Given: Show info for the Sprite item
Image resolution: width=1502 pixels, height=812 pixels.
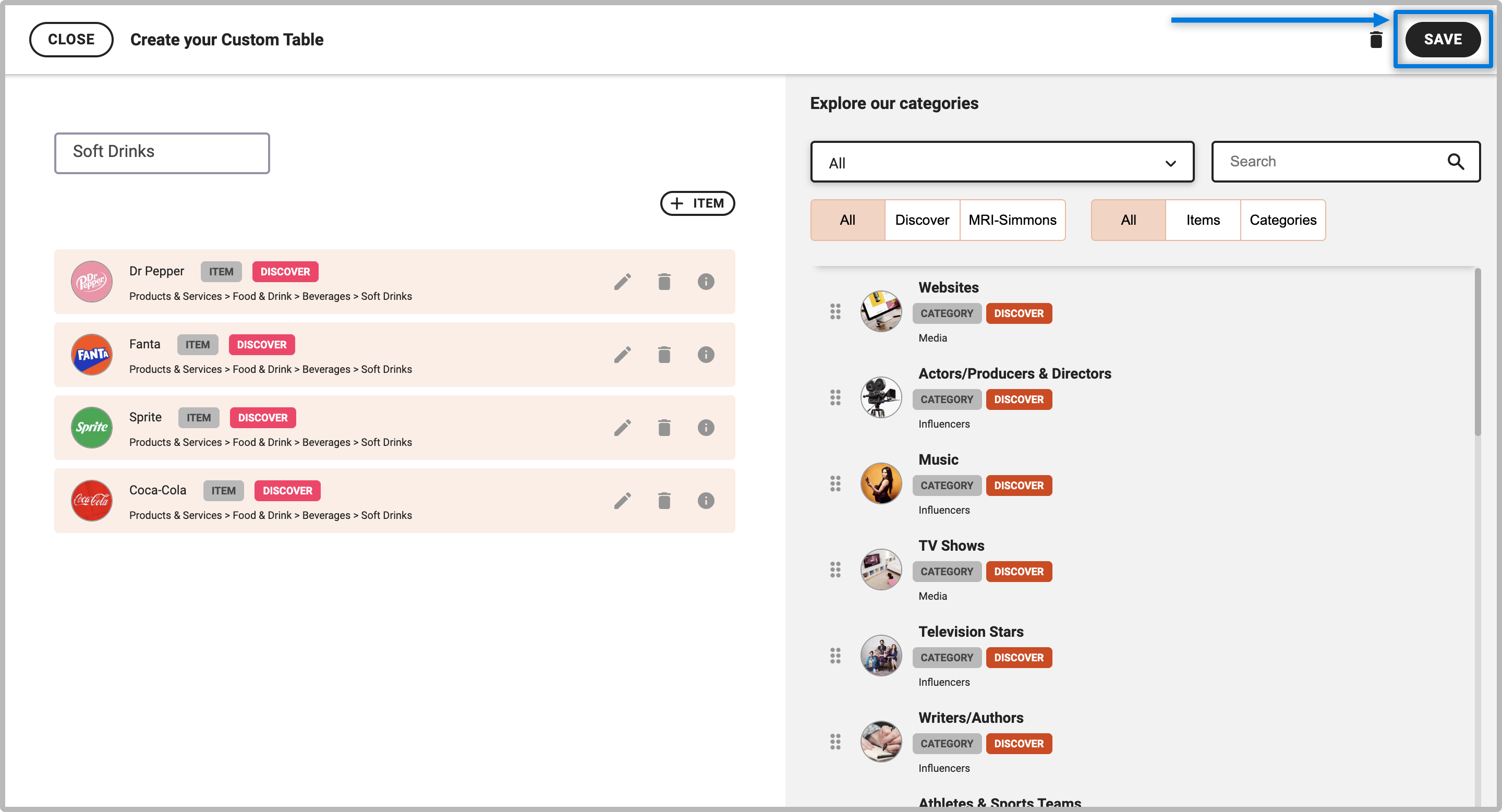Looking at the screenshot, I should pos(706,428).
